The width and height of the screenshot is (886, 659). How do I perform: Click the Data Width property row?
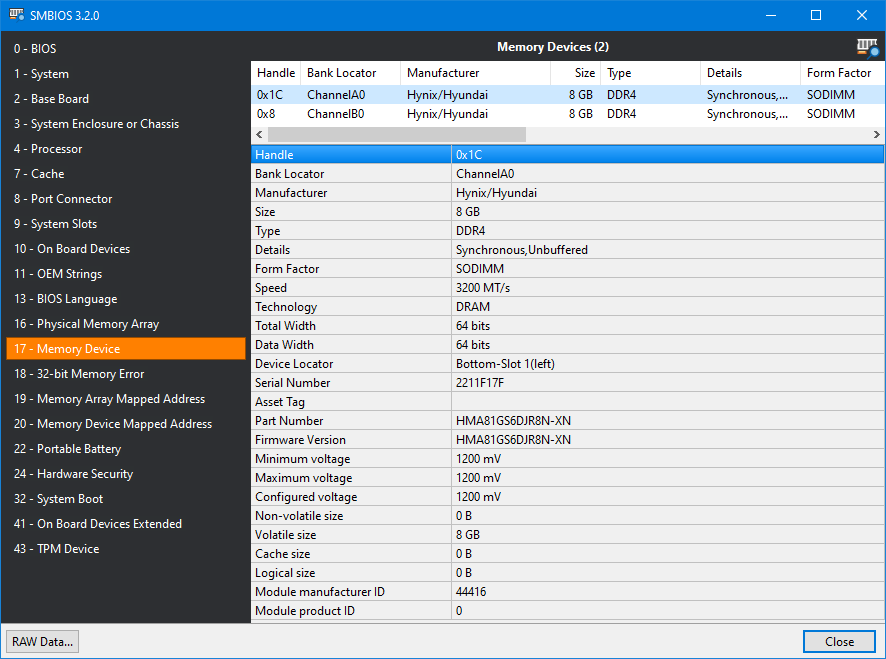567,345
